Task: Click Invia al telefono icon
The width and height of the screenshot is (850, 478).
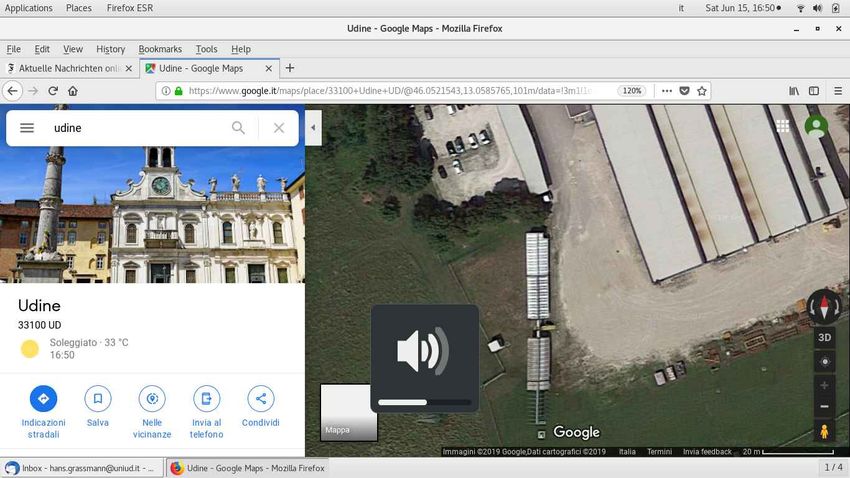Action: pos(207,399)
